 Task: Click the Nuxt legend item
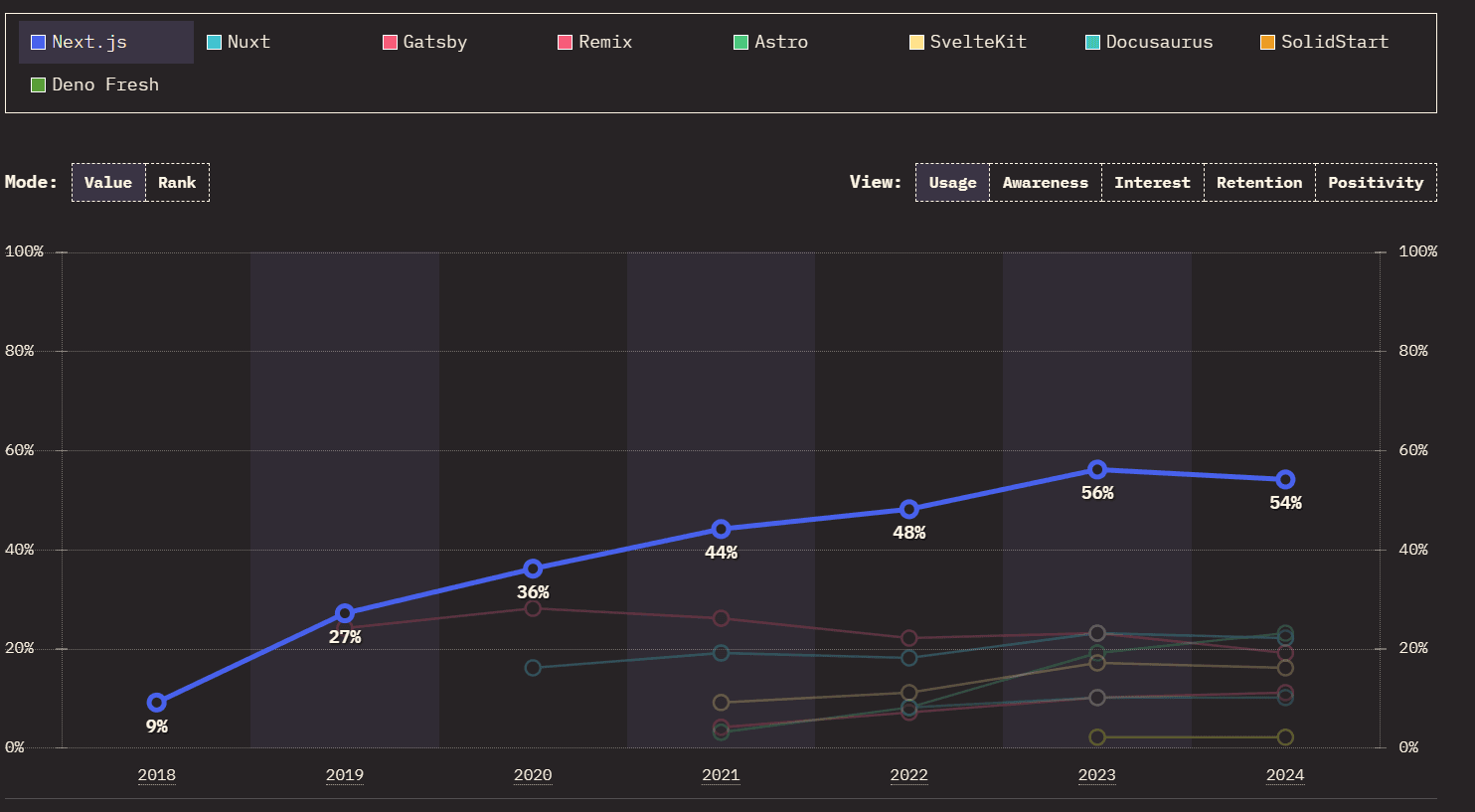(x=239, y=42)
